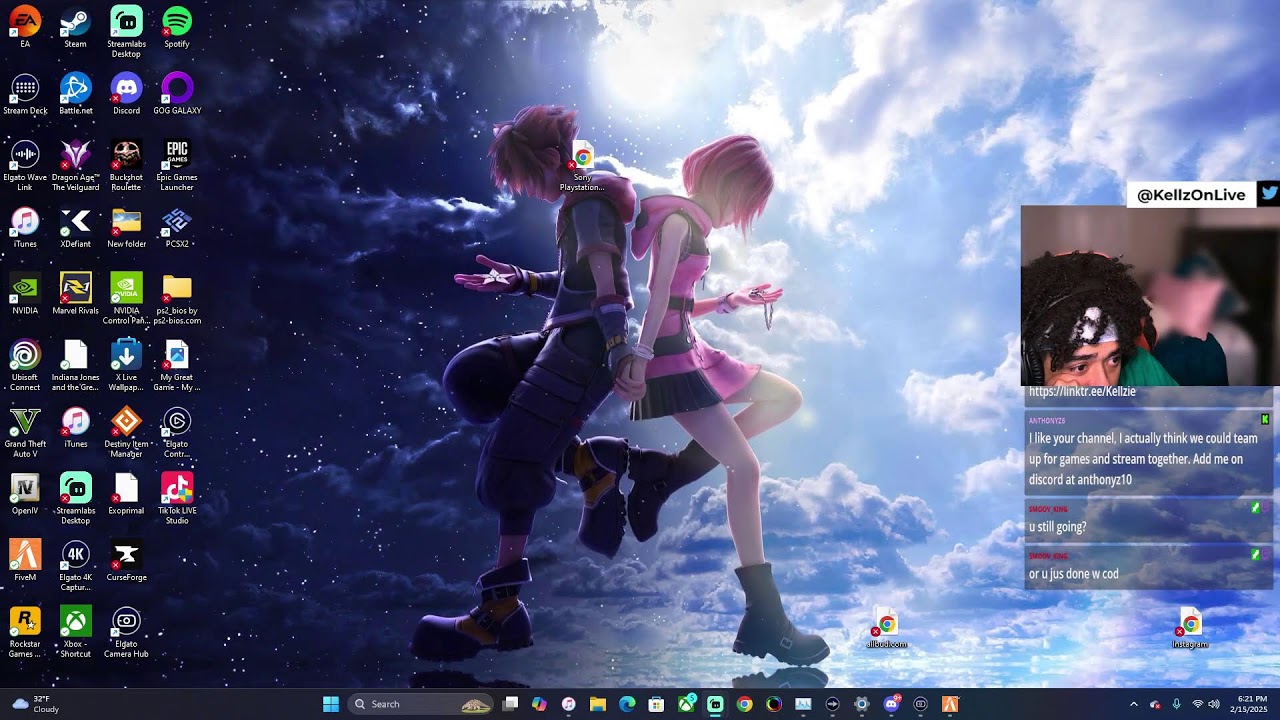The image size is (1280, 720).
Task: Open Google Chrome from the taskbar
Action: coord(744,704)
